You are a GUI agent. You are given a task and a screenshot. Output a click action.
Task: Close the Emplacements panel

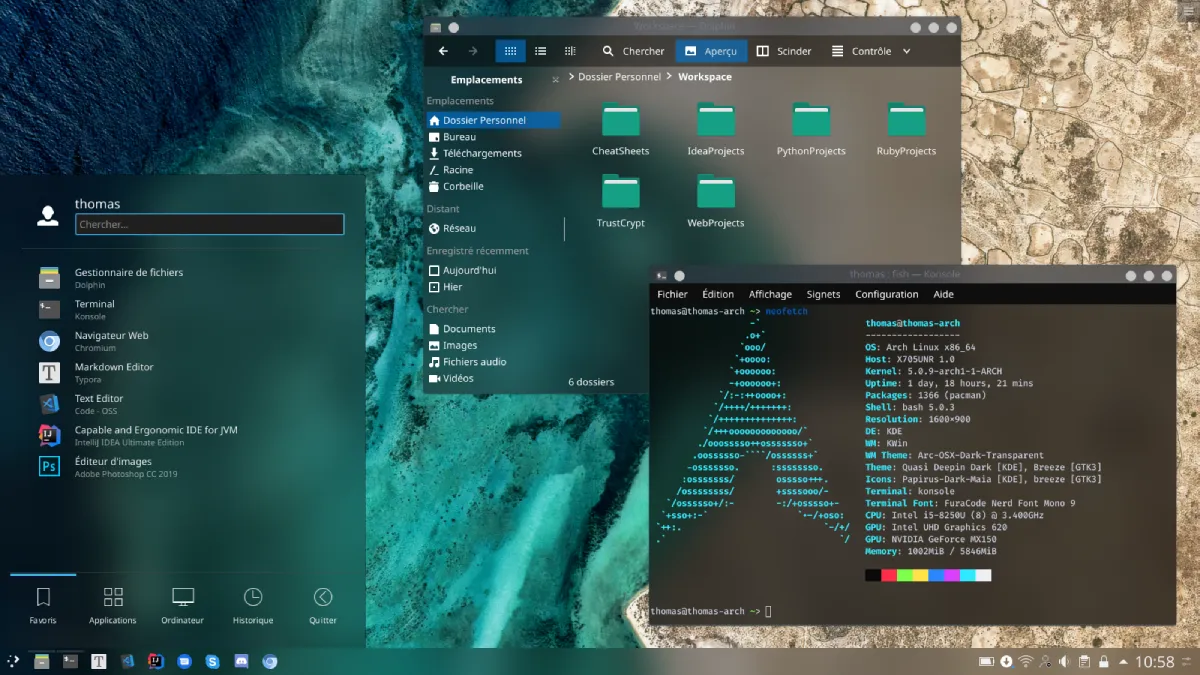pos(556,80)
